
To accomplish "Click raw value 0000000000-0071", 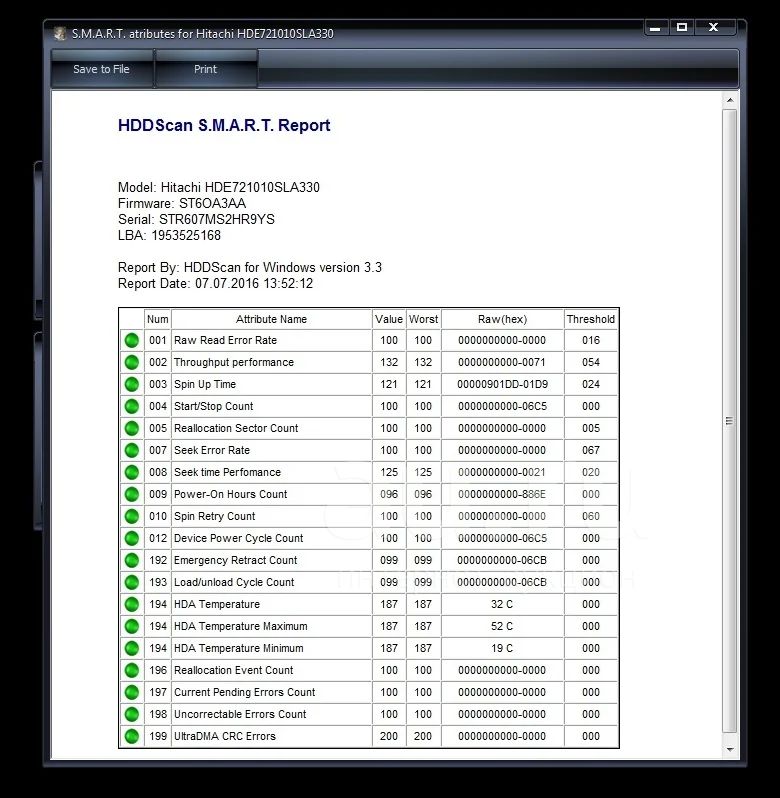I will [x=502, y=362].
